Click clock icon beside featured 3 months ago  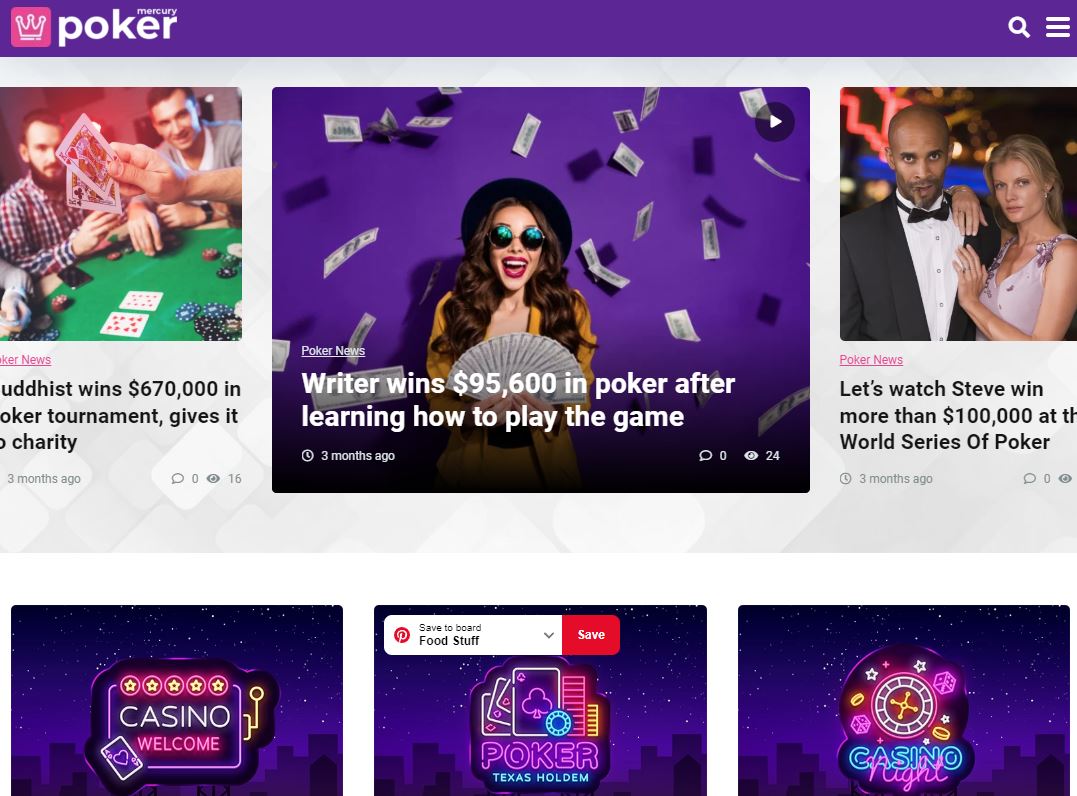[308, 455]
